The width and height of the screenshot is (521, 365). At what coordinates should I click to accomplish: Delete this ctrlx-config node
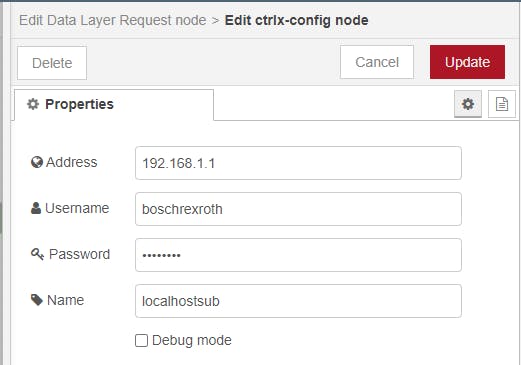[x=52, y=63]
